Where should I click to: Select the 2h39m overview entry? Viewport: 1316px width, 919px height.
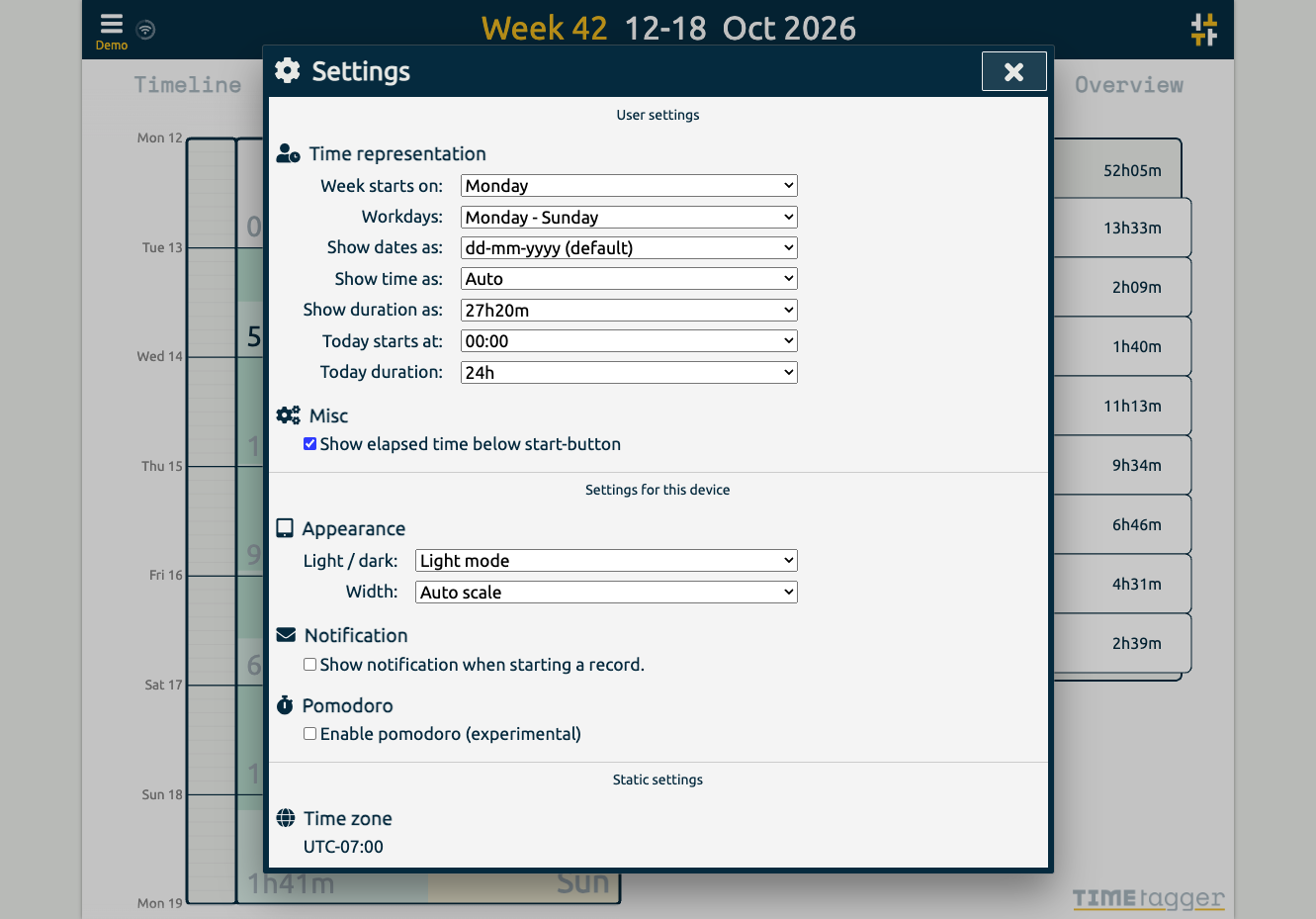1122,643
